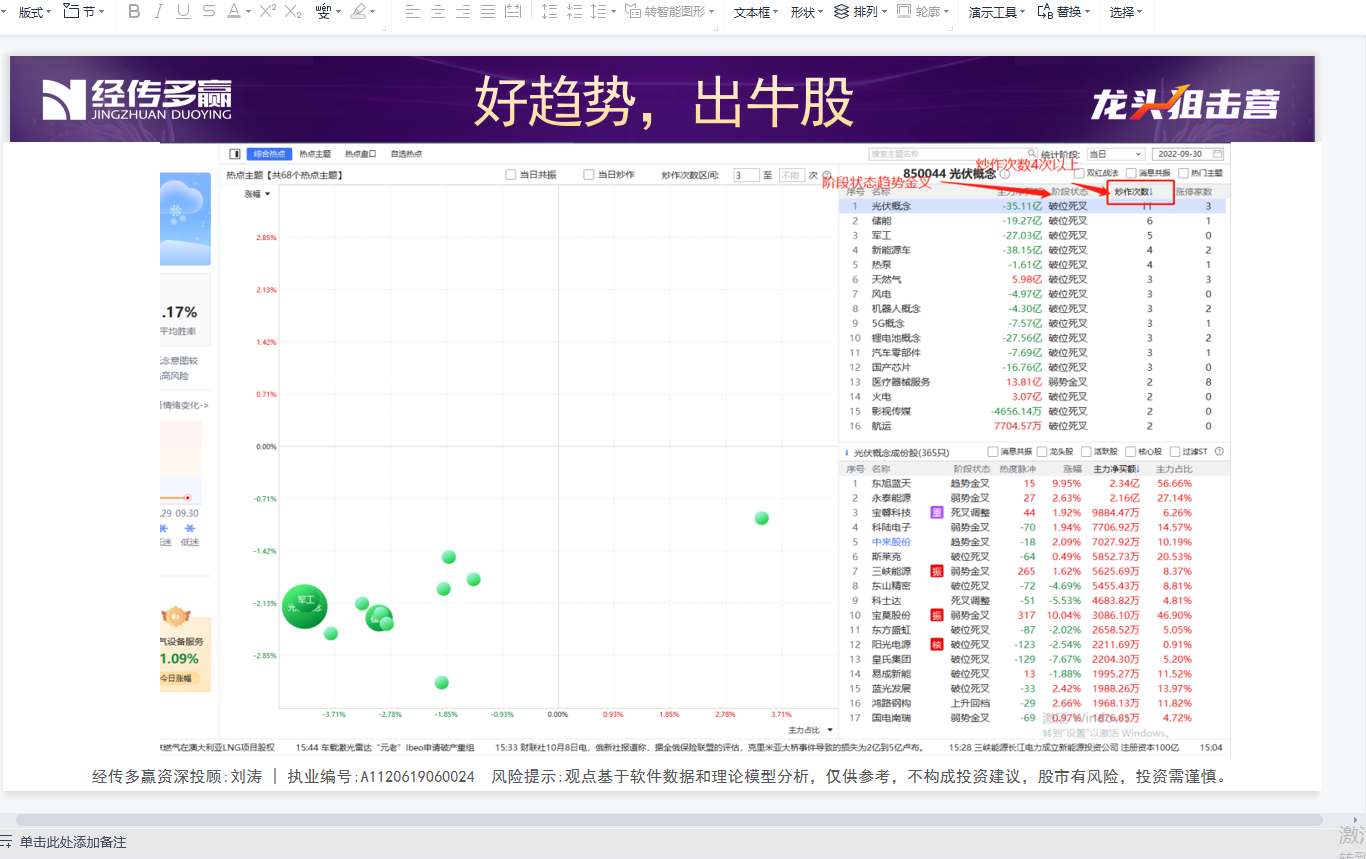Select the 天然气 theme row
Image resolution: width=1366 pixels, height=859 pixels.
[x=1032, y=280]
